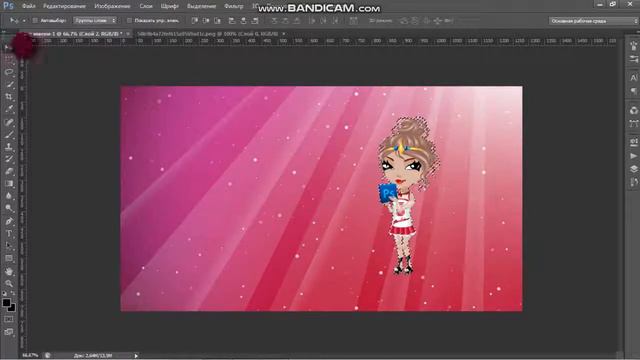The width and height of the screenshot is (640, 360).
Task: Select the Zoom tool
Action: (x=9, y=284)
